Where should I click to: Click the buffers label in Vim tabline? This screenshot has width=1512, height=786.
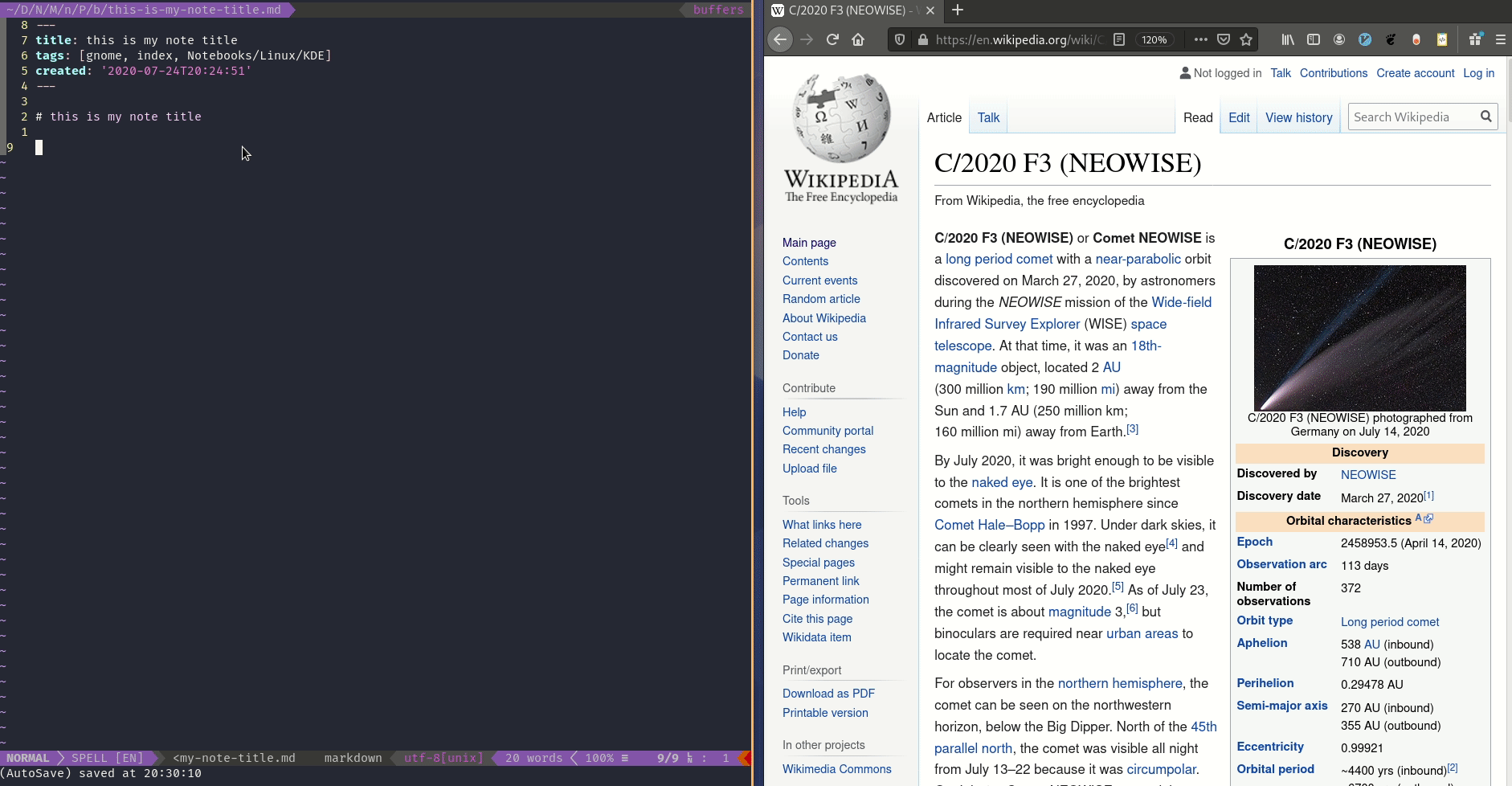pos(718,10)
